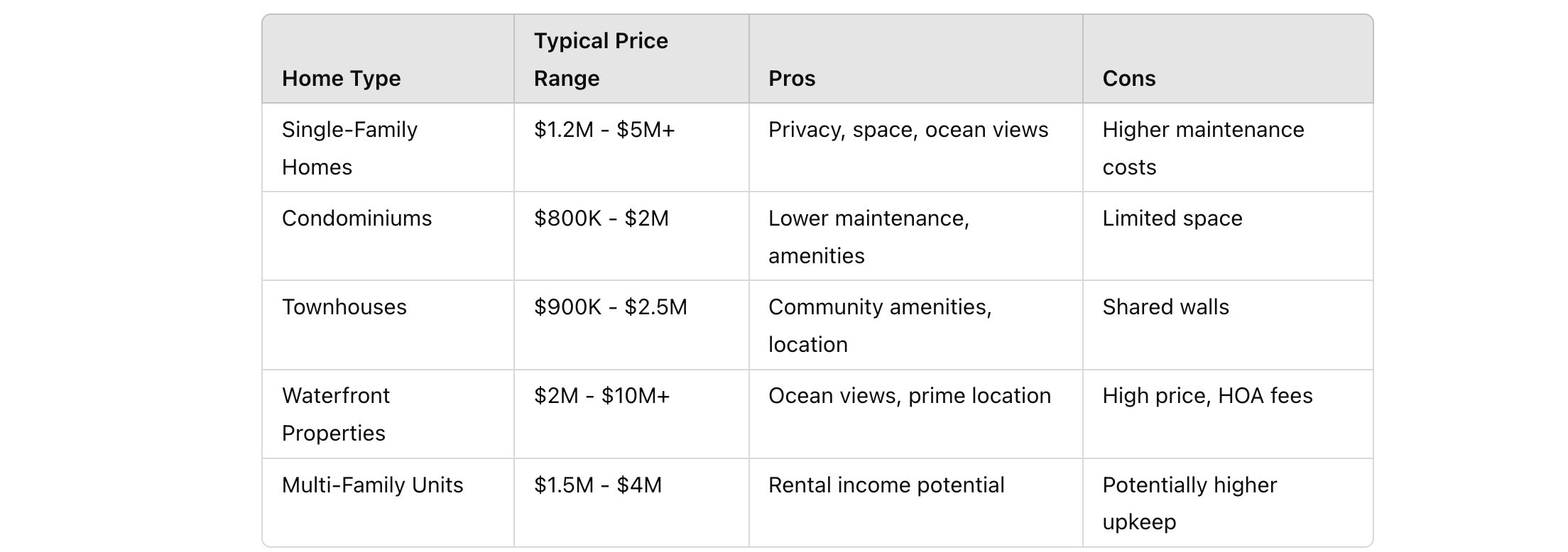This screenshot has height=552, width=1568.
Task: Select the $800K - $2M price
Action: 601,219
